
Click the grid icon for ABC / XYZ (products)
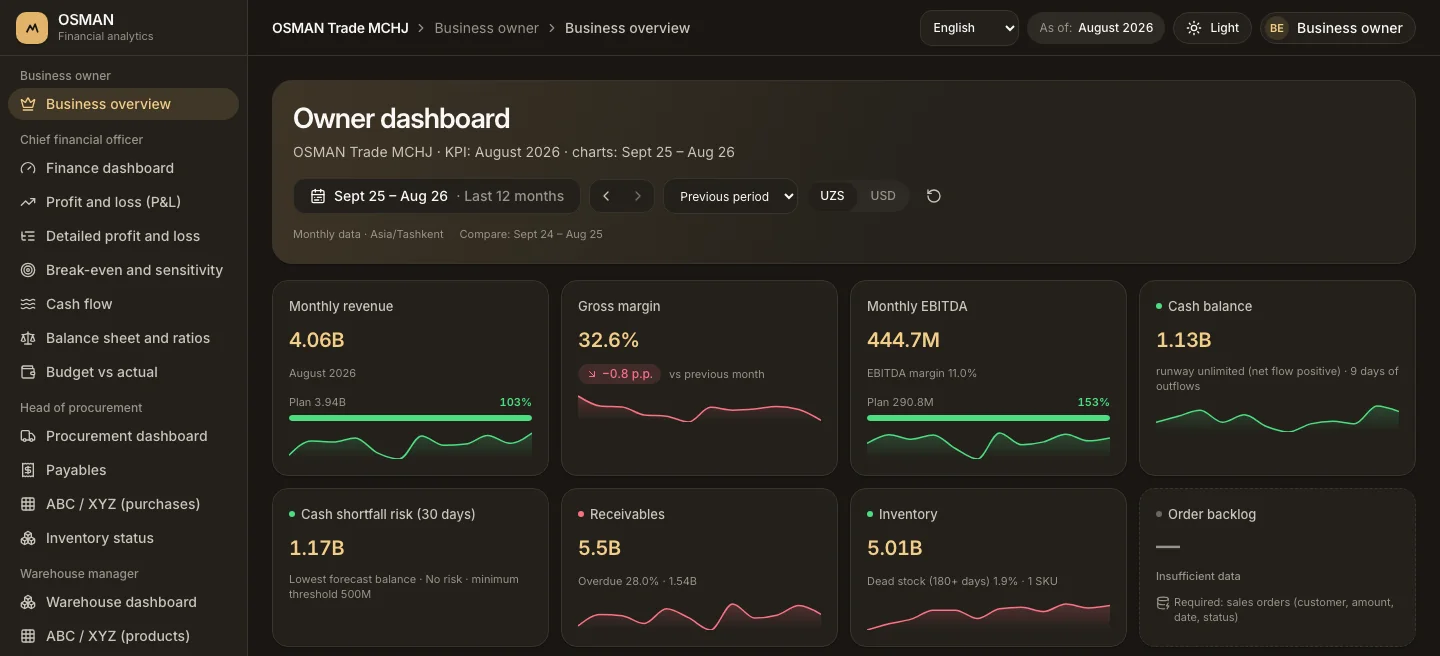click(28, 636)
